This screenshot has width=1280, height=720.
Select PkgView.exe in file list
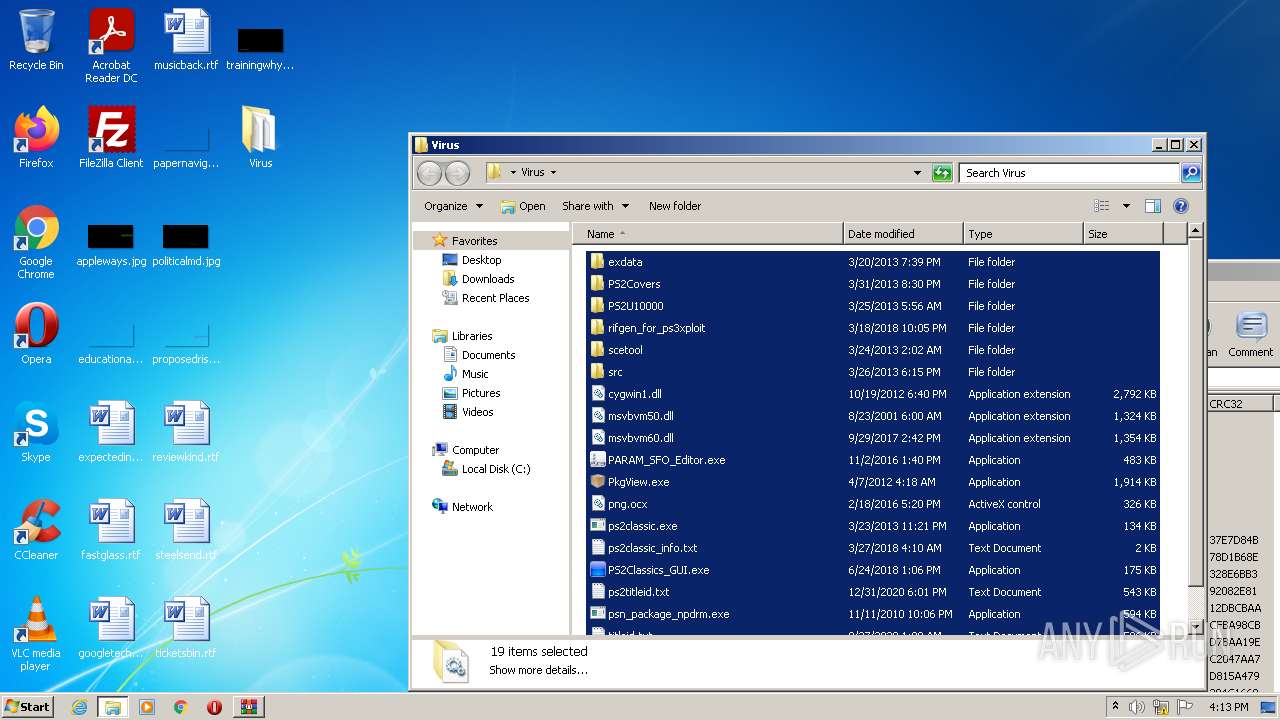[872, 482]
